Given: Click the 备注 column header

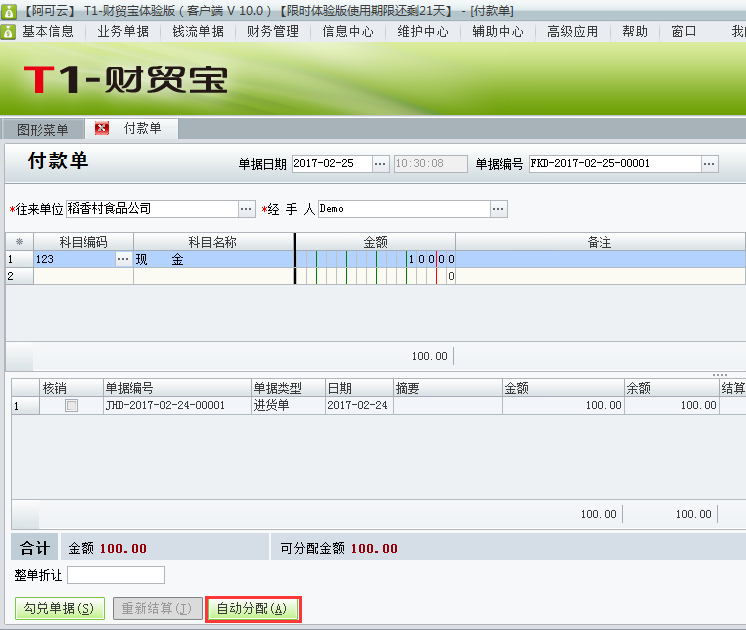Looking at the screenshot, I should (x=600, y=242).
